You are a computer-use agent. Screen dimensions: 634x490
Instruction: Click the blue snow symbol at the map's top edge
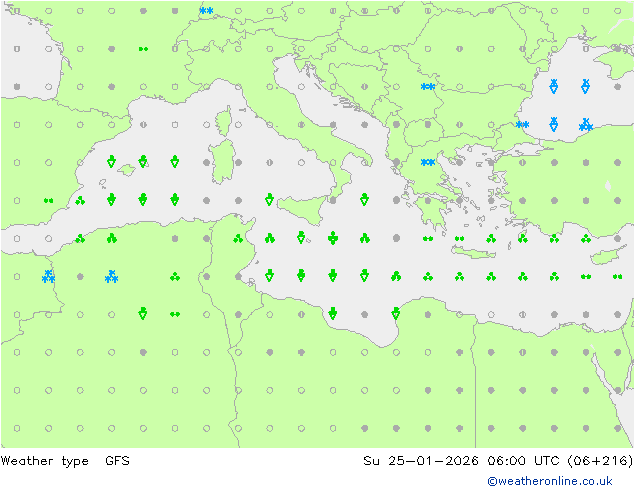coord(206,11)
